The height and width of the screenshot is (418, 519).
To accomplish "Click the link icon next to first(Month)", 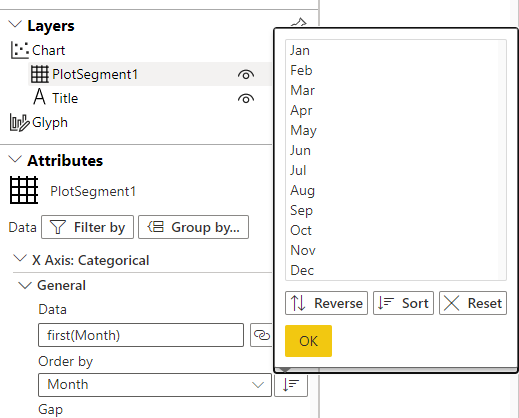I will pyautogui.click(x=262, y=335).
